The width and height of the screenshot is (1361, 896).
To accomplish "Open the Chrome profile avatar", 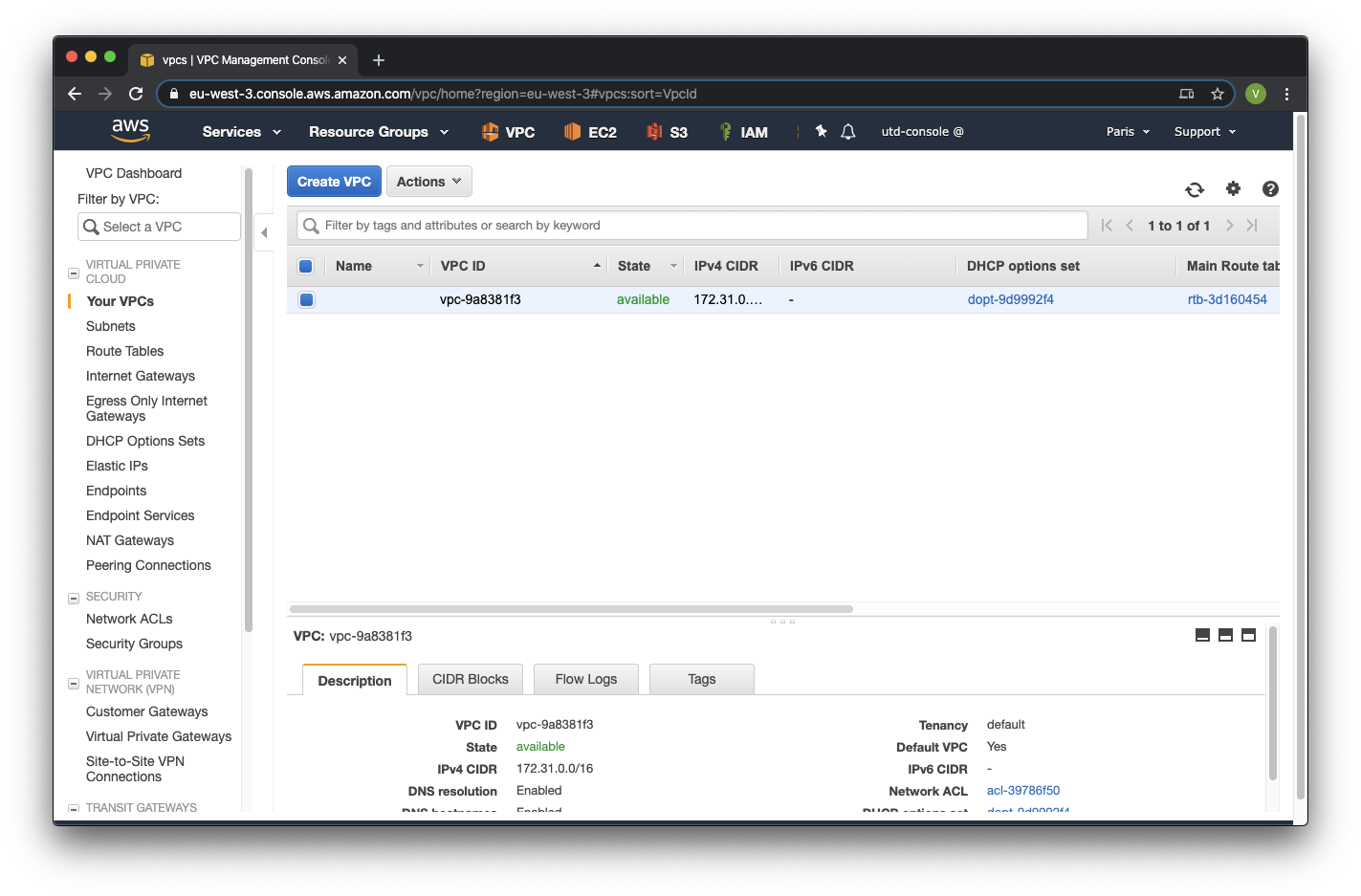I will coord(1256,94).
